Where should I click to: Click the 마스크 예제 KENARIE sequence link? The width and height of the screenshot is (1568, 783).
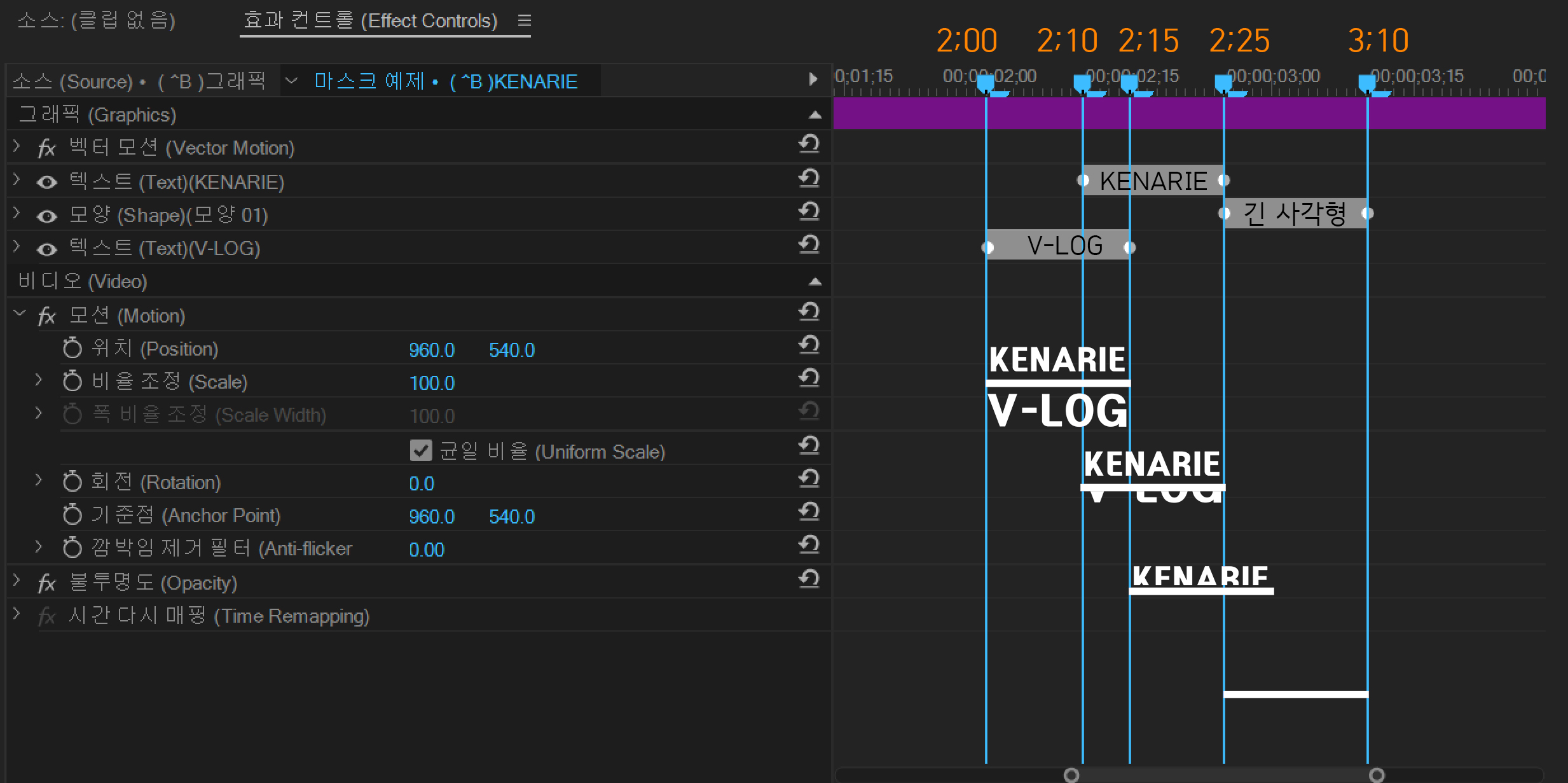446,81
